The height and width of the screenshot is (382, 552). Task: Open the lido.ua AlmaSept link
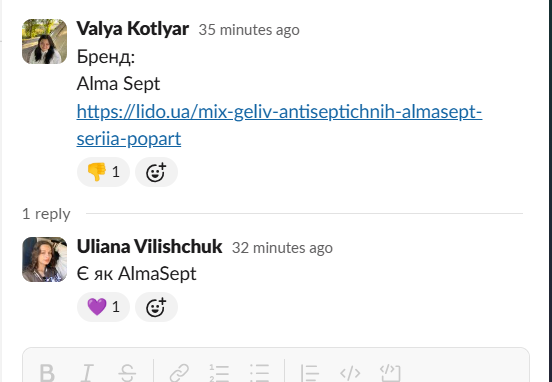tap(279, 125)
